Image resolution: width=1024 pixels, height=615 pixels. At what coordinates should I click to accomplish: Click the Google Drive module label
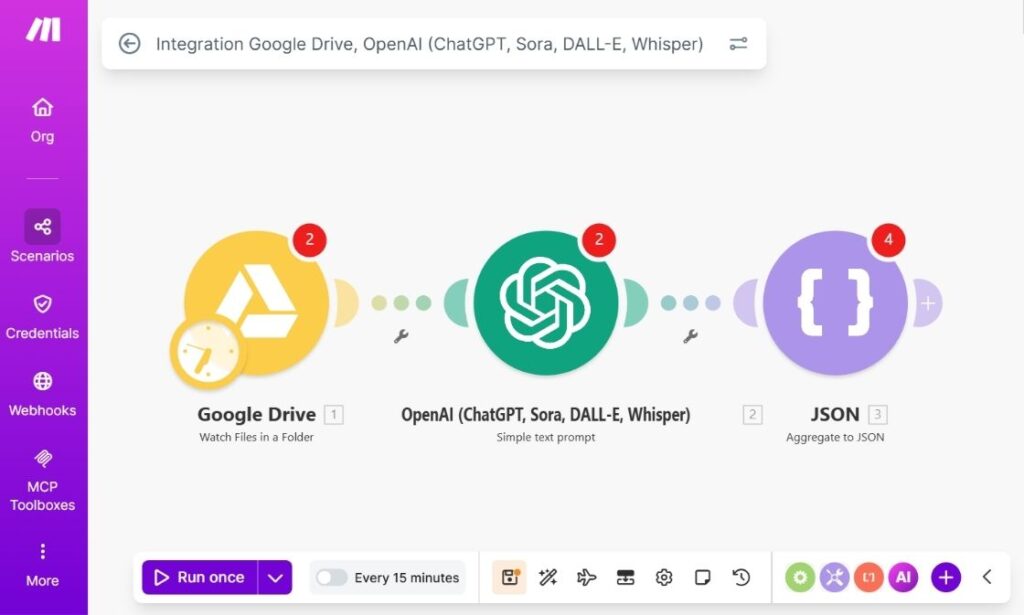257,415
